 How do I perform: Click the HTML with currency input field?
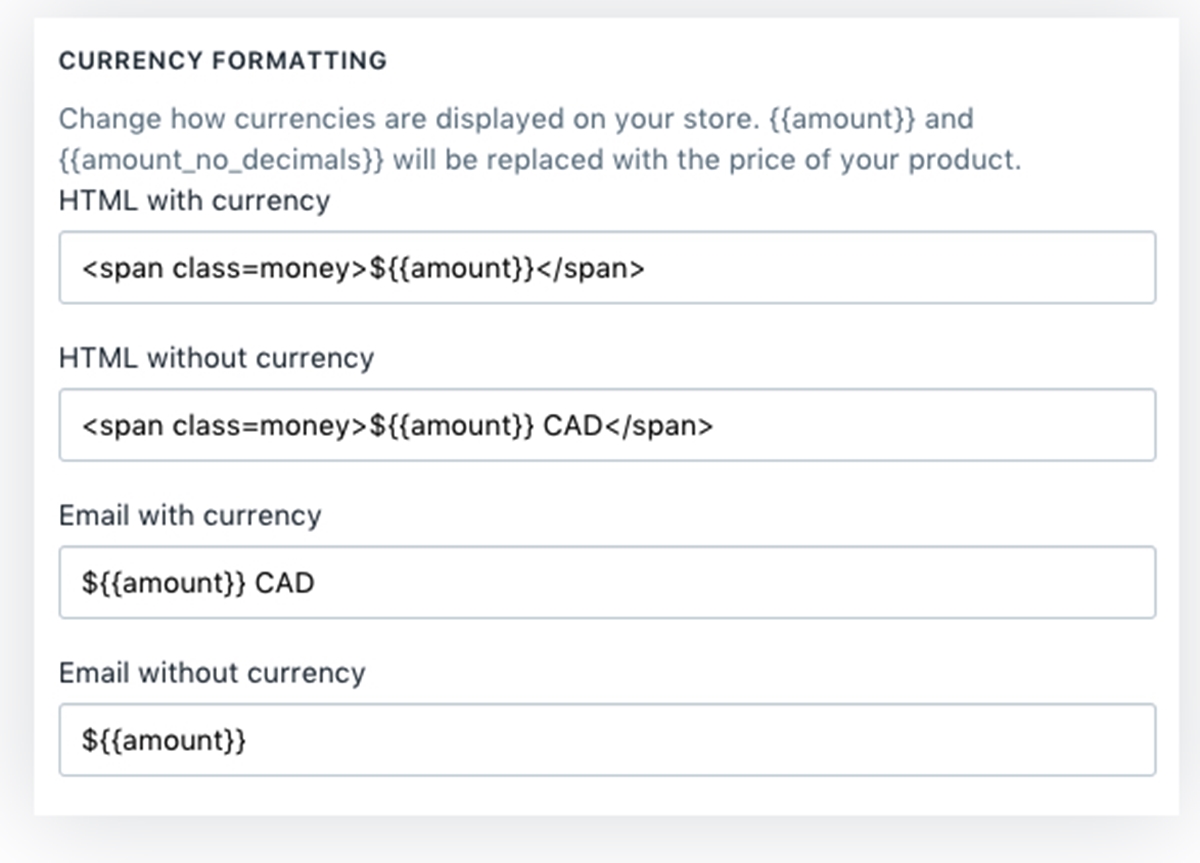(x=607, y=268)
